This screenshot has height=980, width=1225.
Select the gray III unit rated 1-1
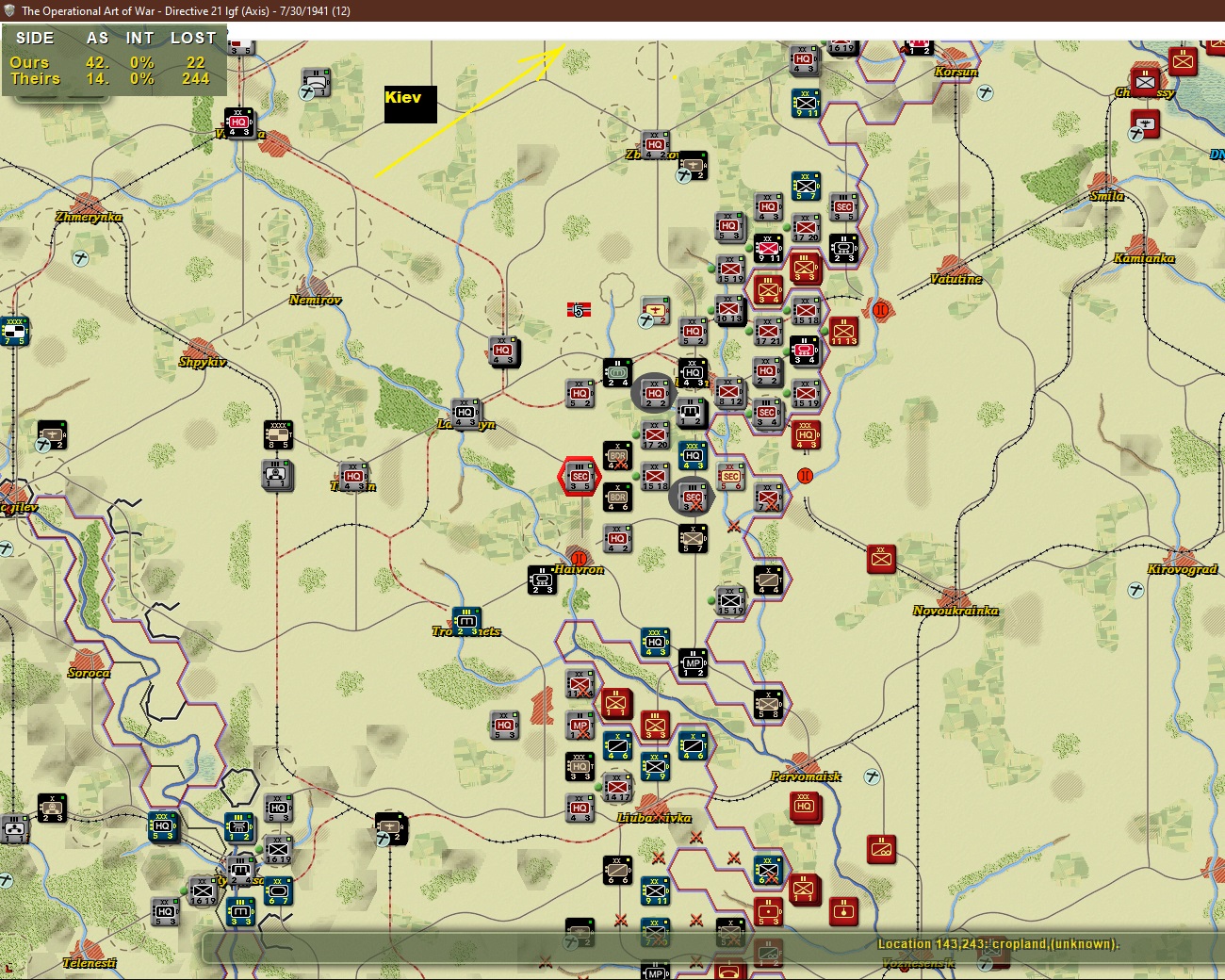click(x=278, y=475)
